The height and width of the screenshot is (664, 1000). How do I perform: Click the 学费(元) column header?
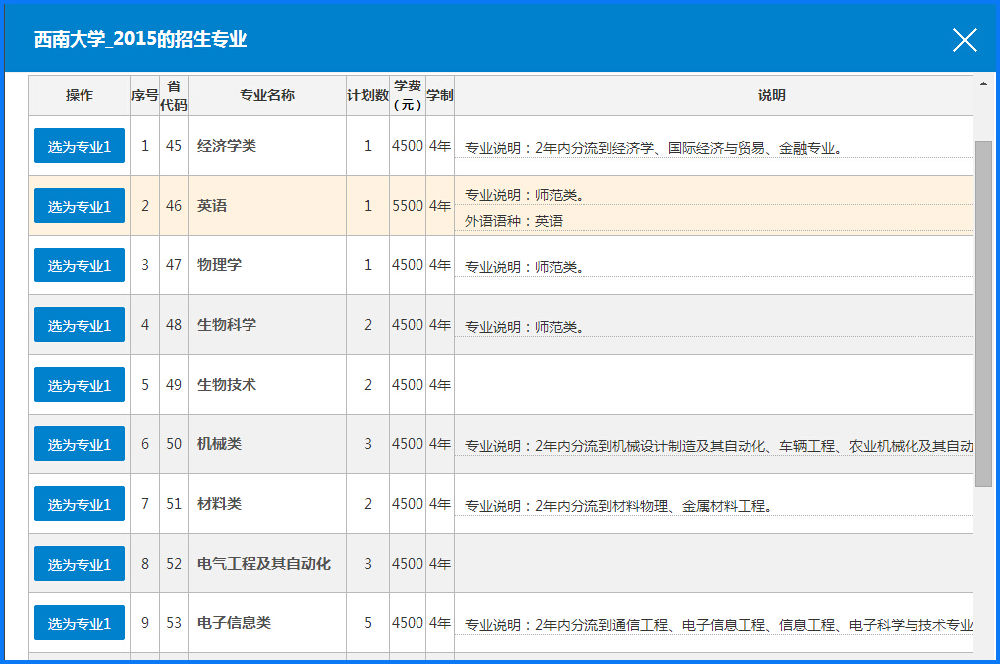click(x=407, y=96)
